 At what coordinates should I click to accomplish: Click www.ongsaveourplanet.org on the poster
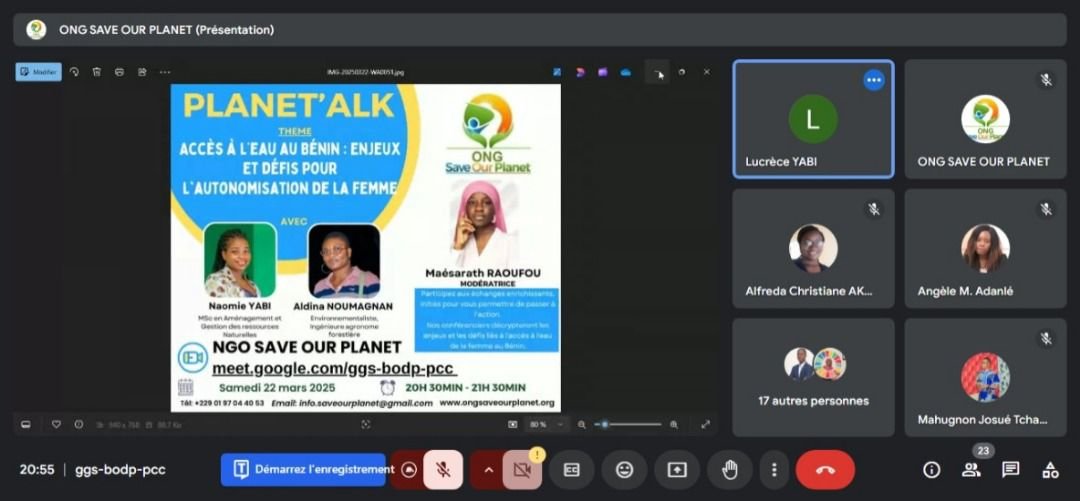(497, 402)
